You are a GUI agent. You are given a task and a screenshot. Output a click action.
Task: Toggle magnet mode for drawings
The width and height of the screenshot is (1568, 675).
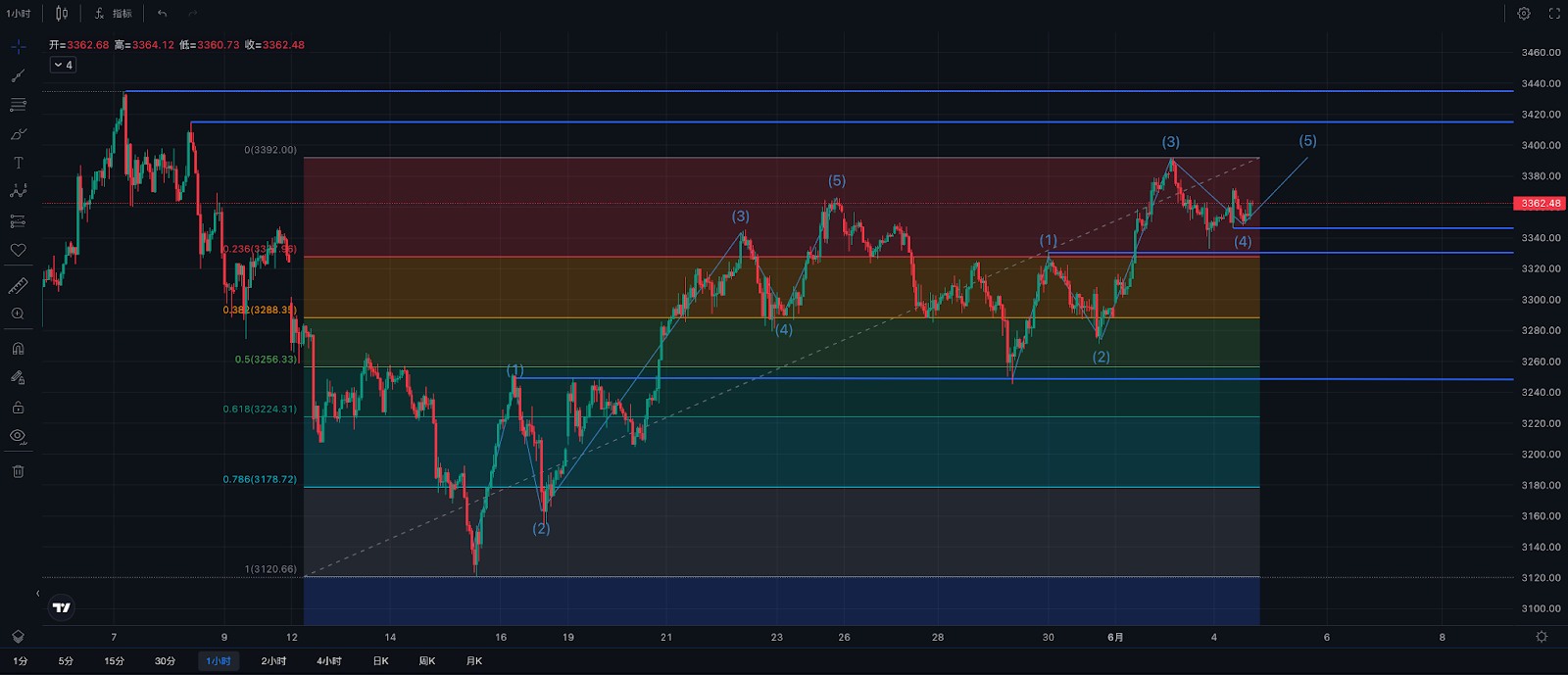tap(18, 348)
